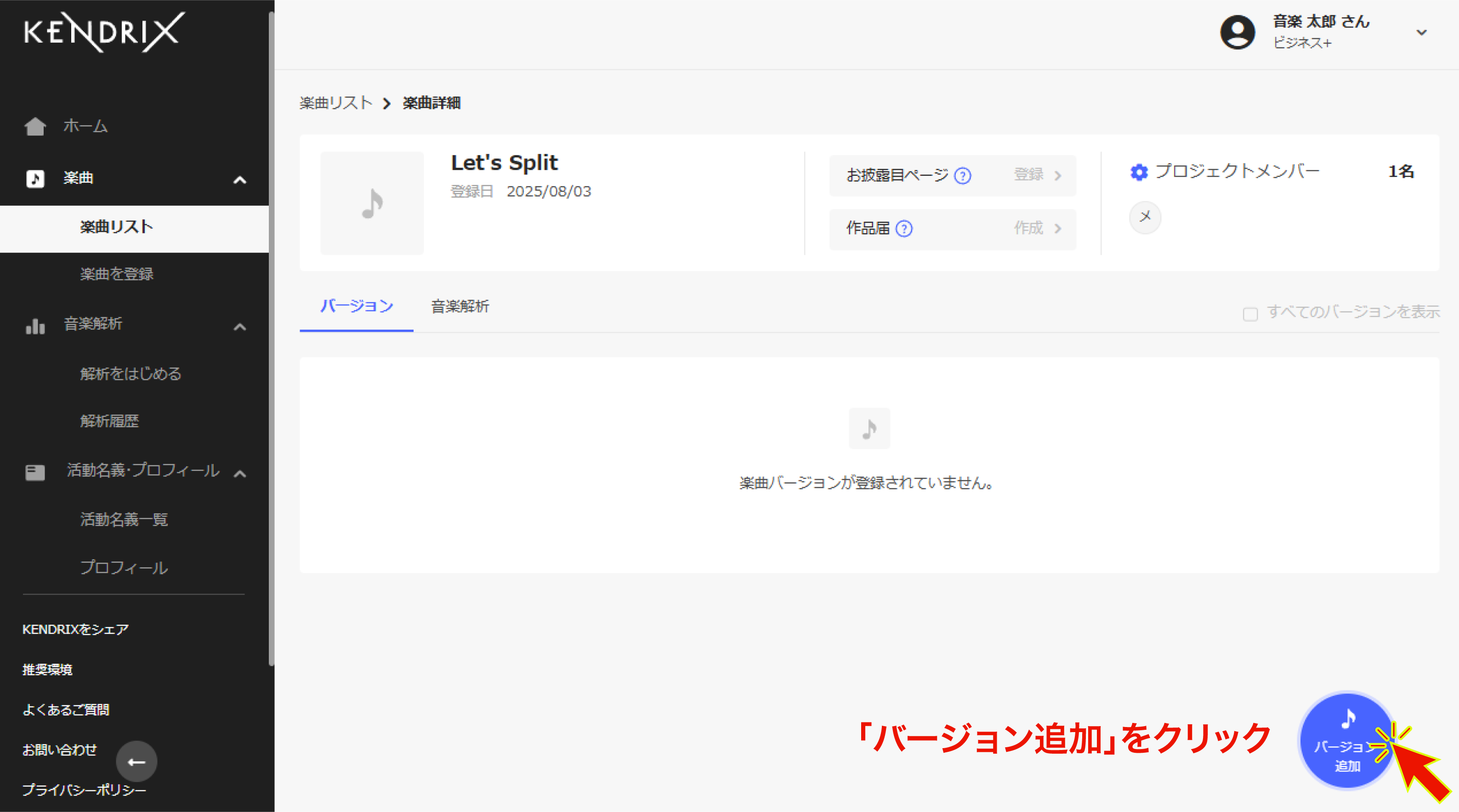Image resolution: width=1459 pixels, height=812 pixels.
Task: Click the song artwork thumbnail placeholder
Action: click(x=372, y=203)
